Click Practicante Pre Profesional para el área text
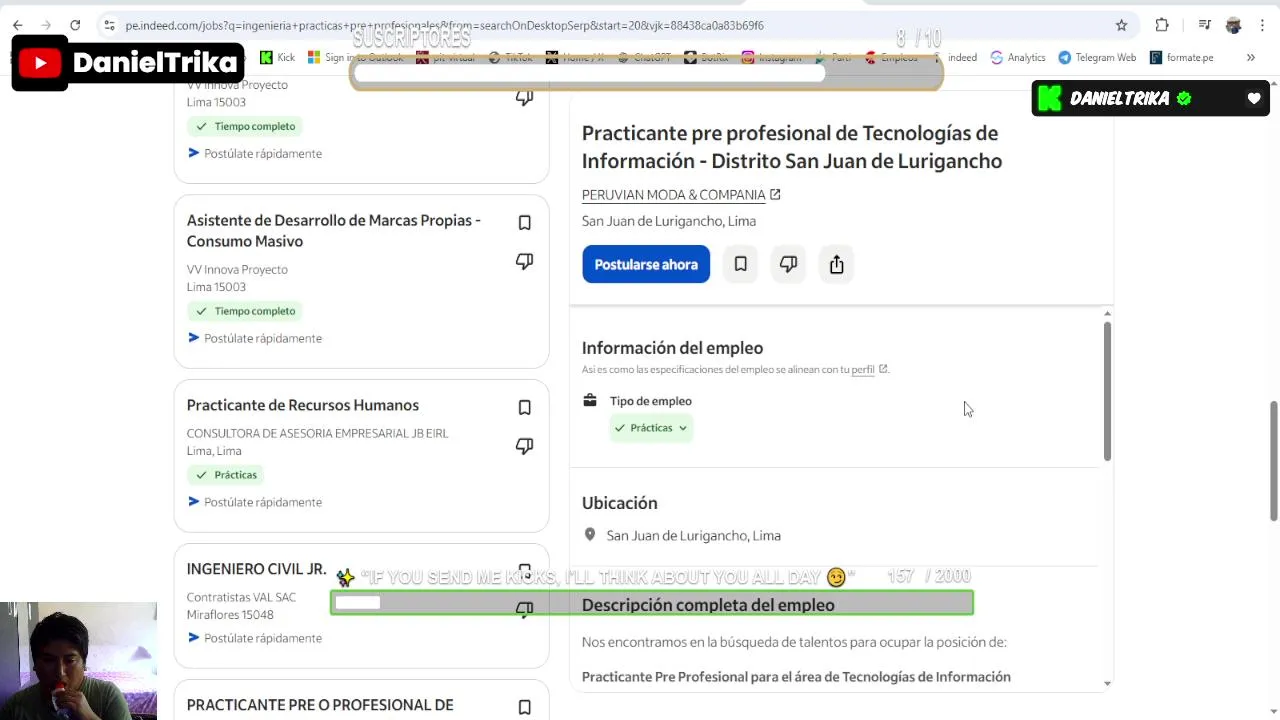This screenshot has width=1280, height=720. coord(796,677)
